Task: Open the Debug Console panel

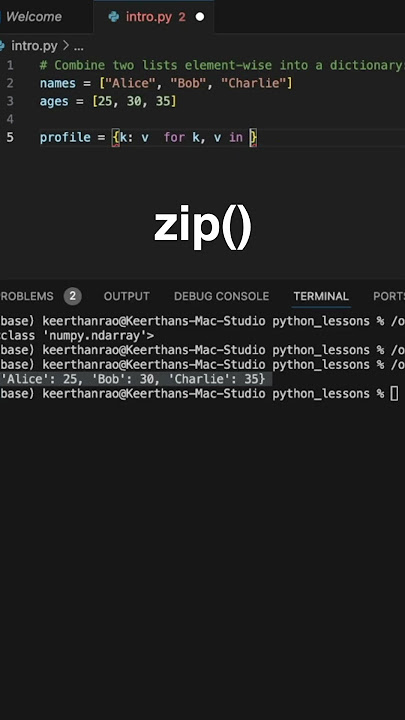Action: pos(221,296)
